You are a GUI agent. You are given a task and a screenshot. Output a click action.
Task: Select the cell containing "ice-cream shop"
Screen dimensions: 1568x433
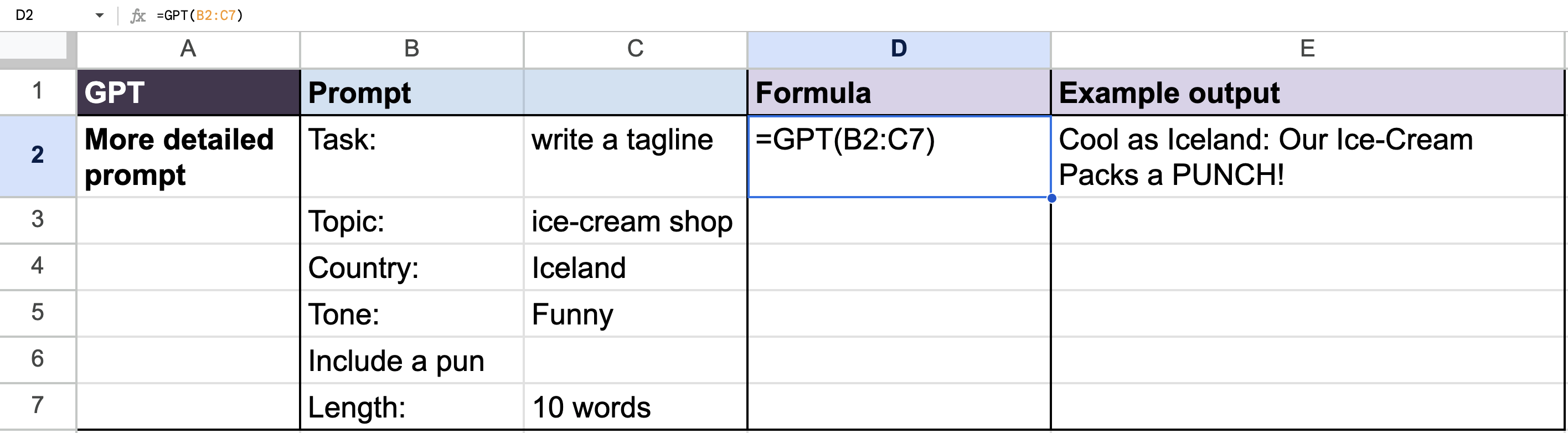(635, 221)
